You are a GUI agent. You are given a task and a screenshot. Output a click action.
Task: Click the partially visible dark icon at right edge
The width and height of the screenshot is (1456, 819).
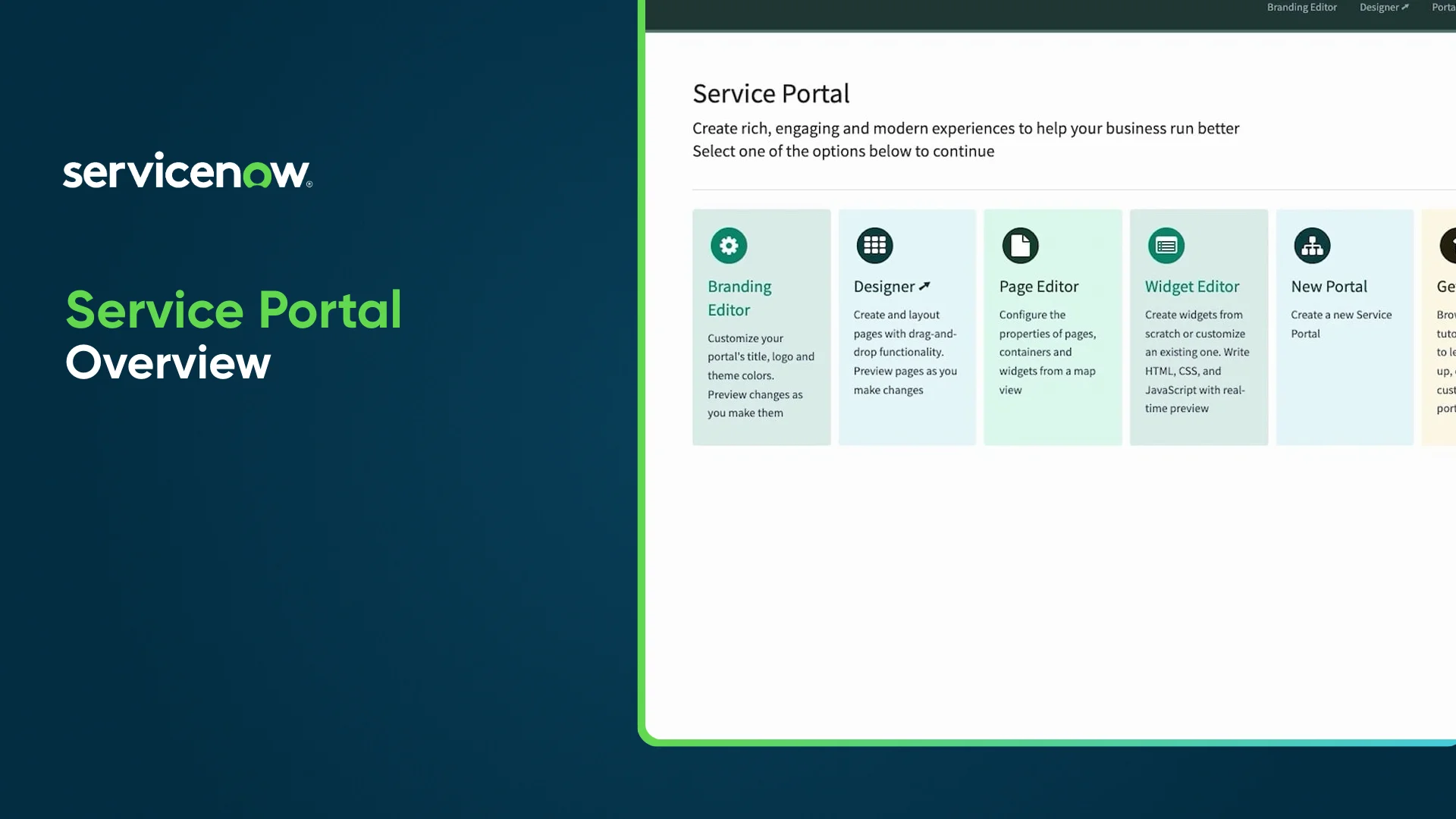[1448, 246]
